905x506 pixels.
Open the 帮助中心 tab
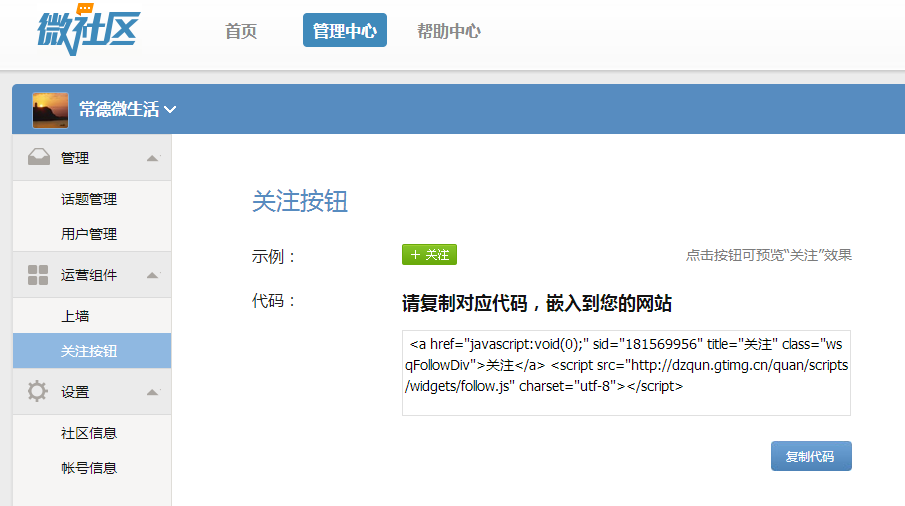(448, 31)
